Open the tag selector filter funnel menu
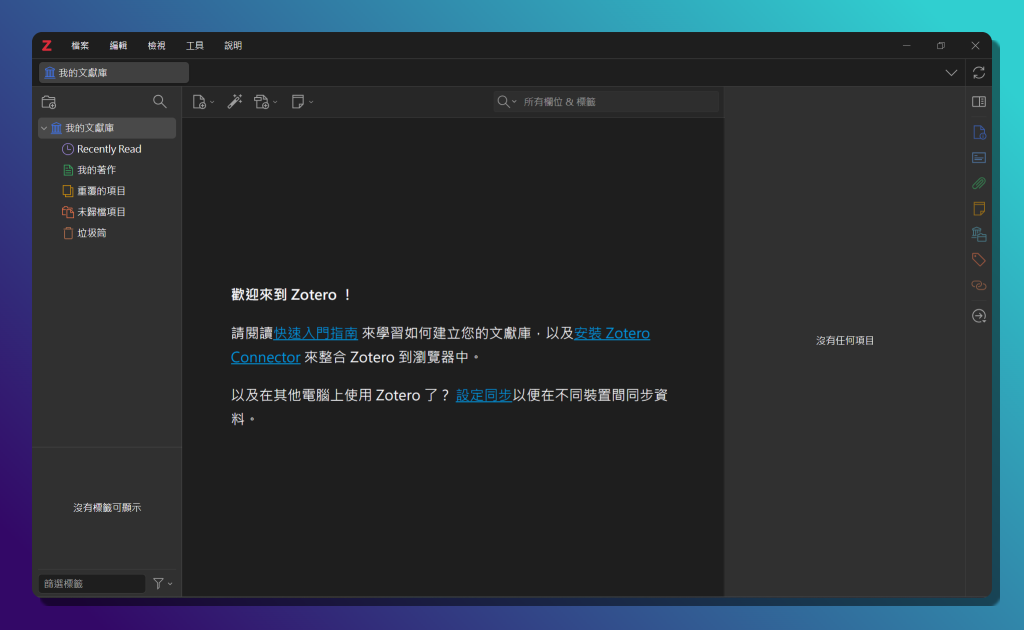 162,584
